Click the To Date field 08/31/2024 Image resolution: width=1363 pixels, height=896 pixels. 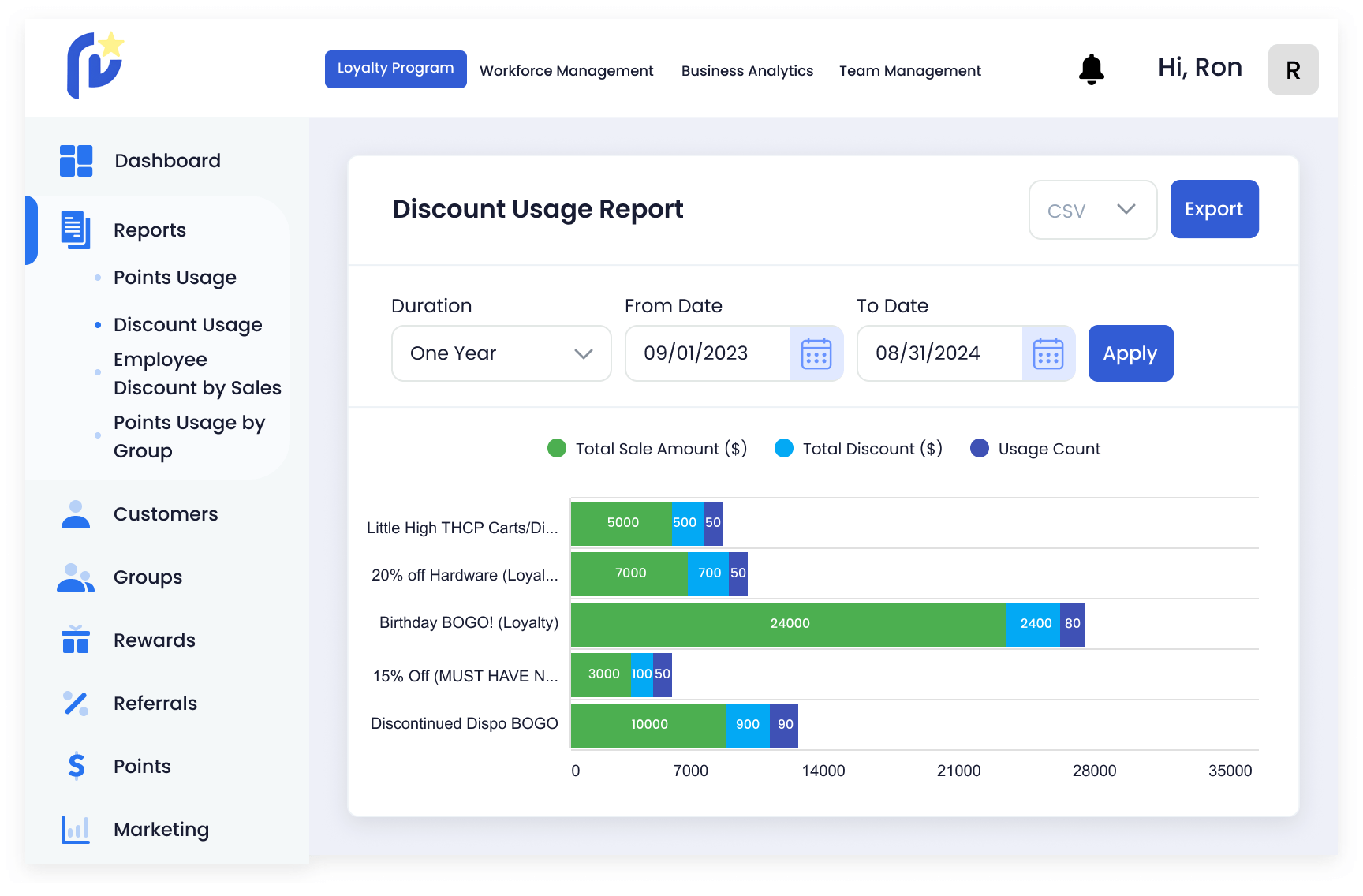pos(940,353)
